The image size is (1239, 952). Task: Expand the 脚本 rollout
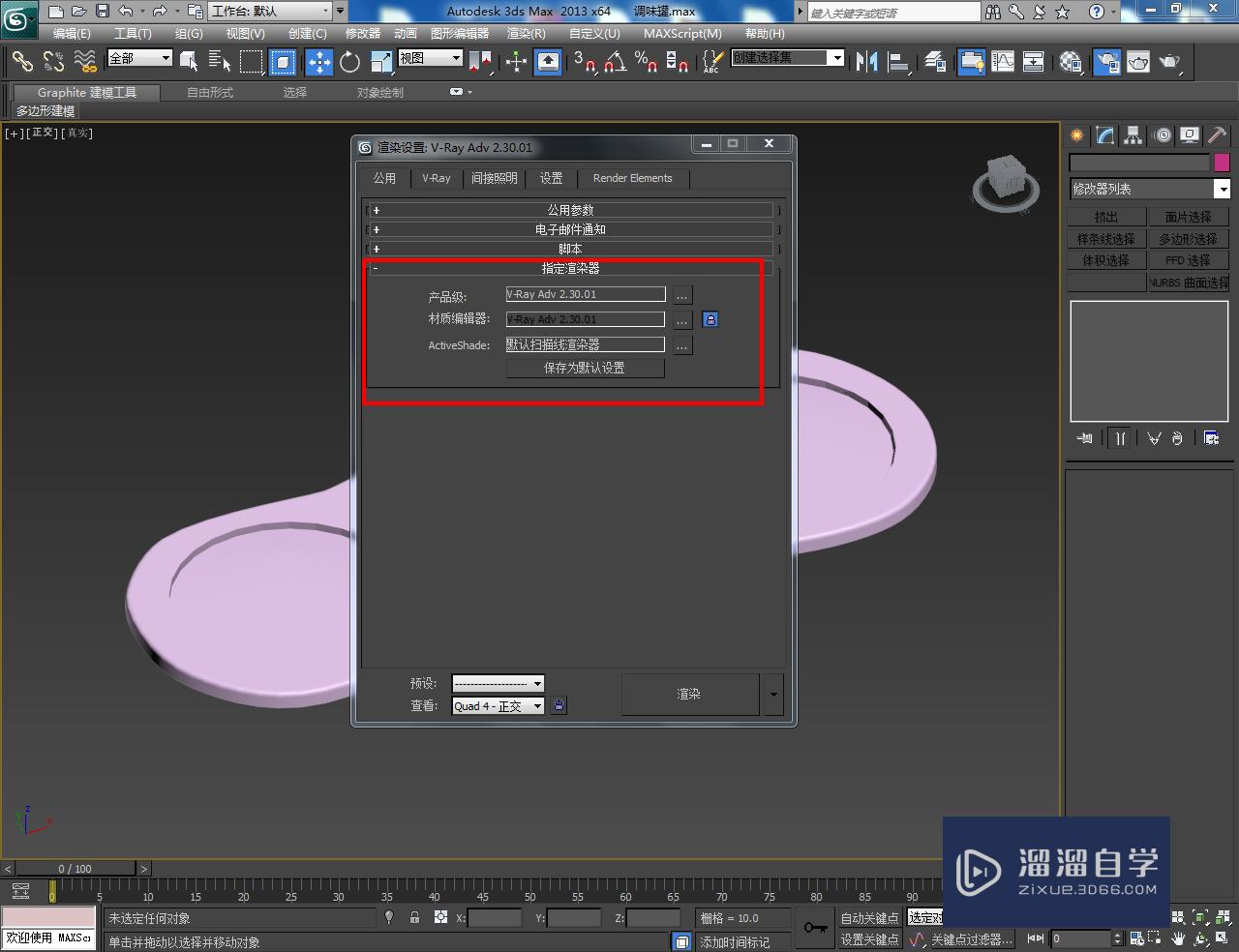tap(571, 249)
